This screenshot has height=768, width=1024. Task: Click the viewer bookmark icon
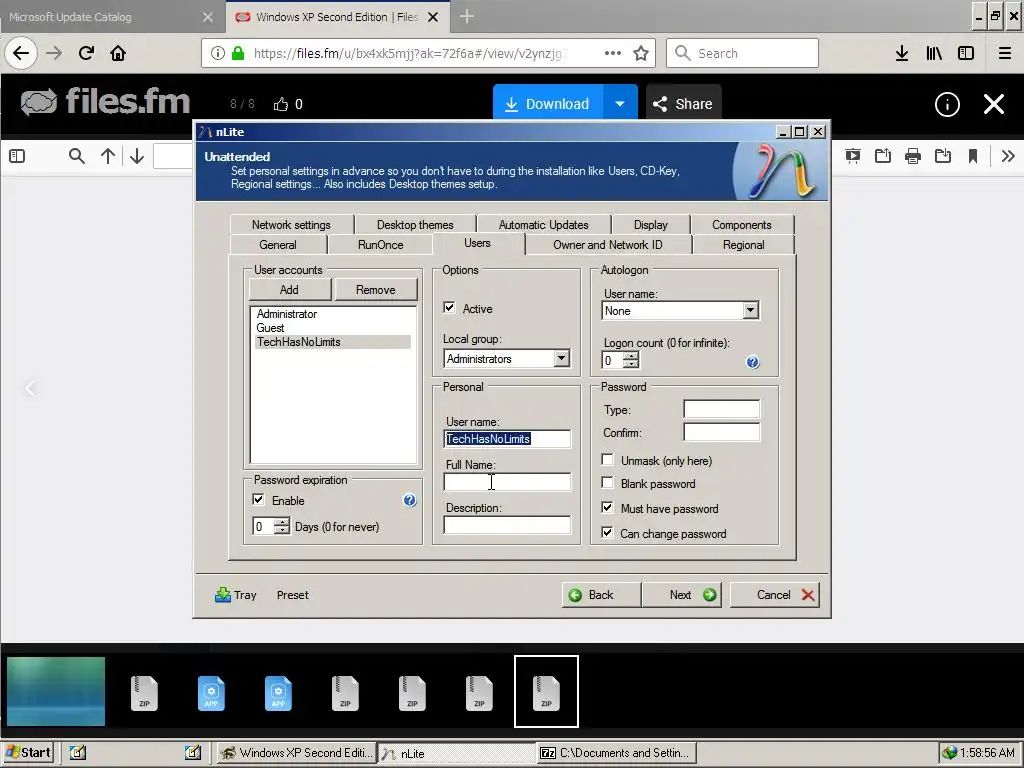[x=973, y=156]
